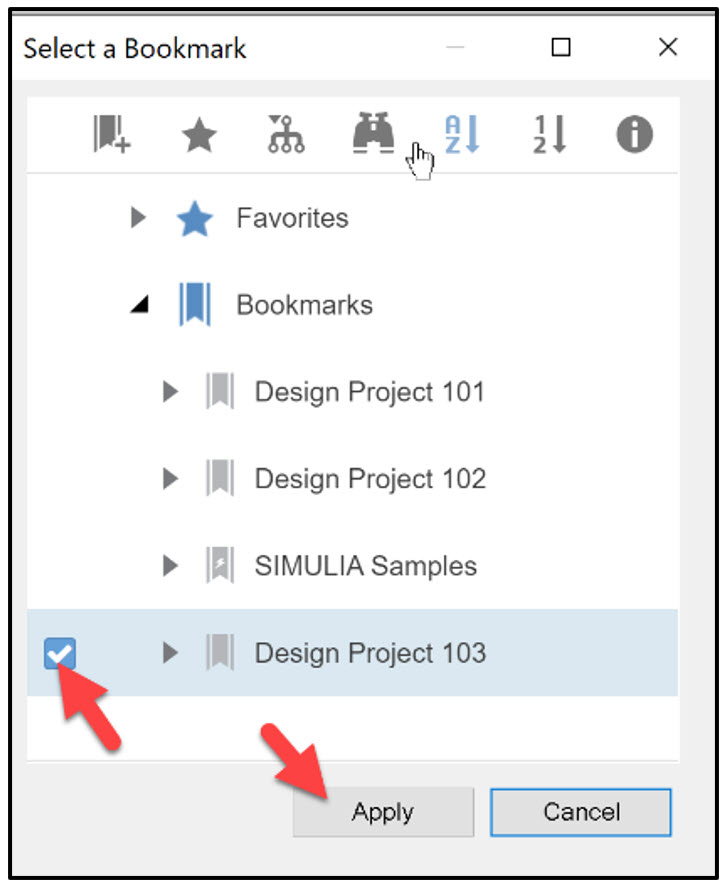Click the binoculars search icon
The height and width of the screenshot is (887, 723).
tap(372, 135)
